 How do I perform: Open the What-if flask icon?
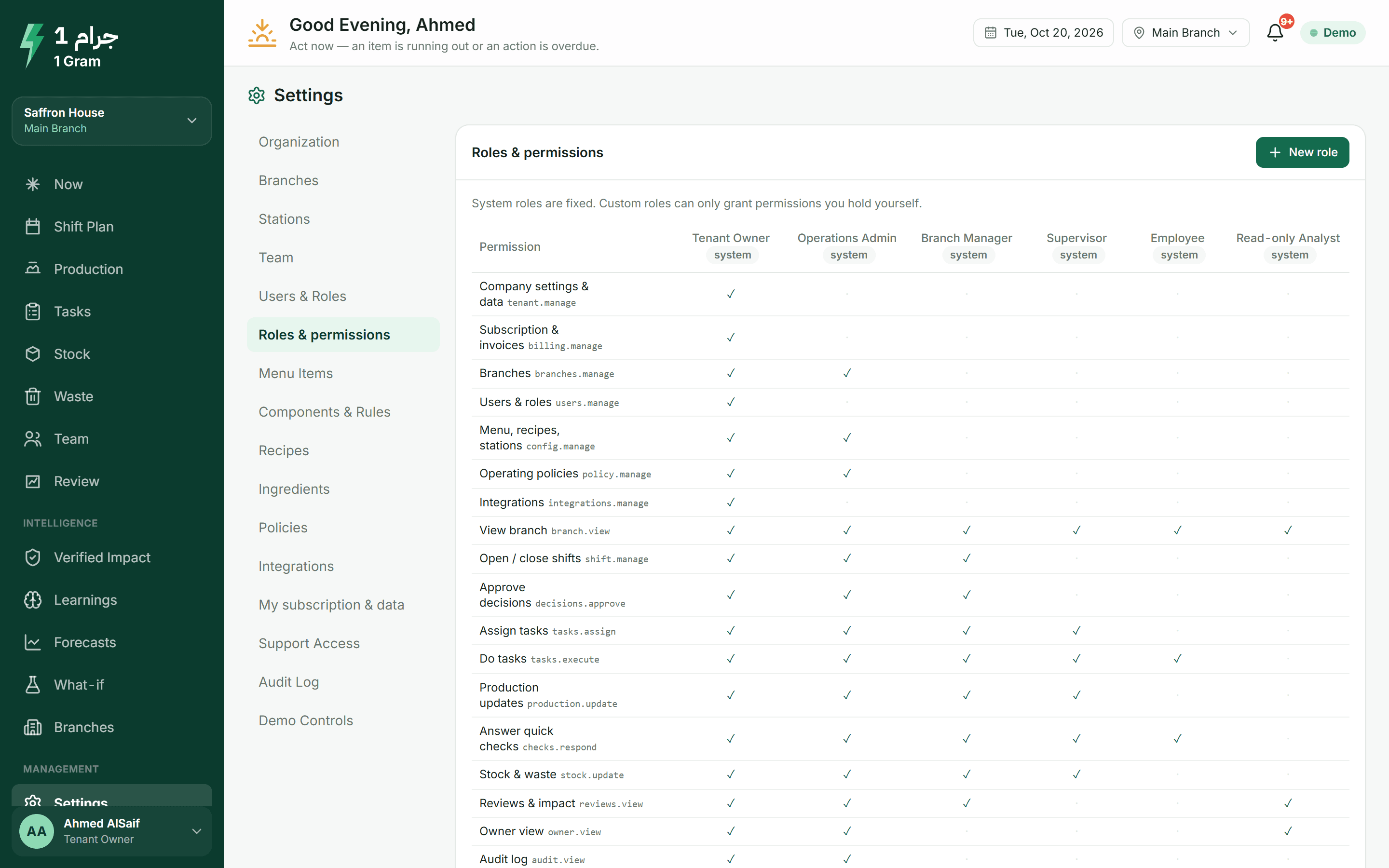[33, 685]
